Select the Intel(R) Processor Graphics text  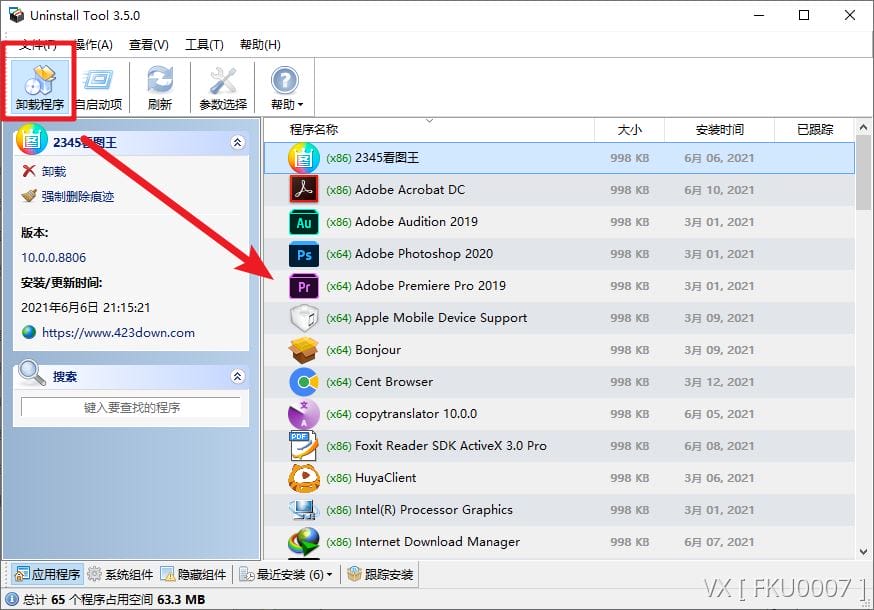[x=434, y=510]
